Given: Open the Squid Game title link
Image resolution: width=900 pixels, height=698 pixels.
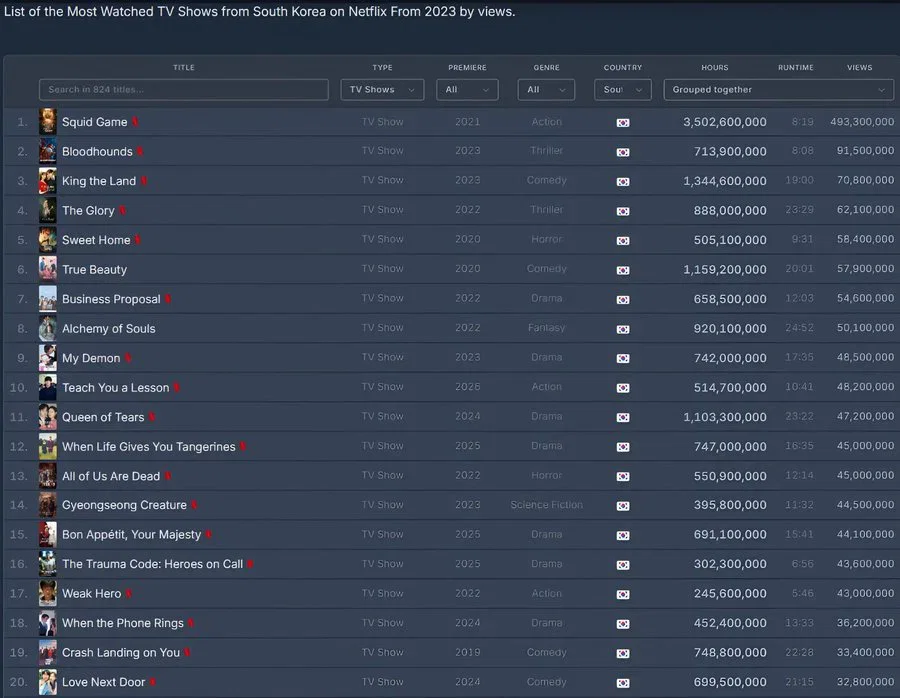Looking at the screenshot, I should (x=95, y=122).
